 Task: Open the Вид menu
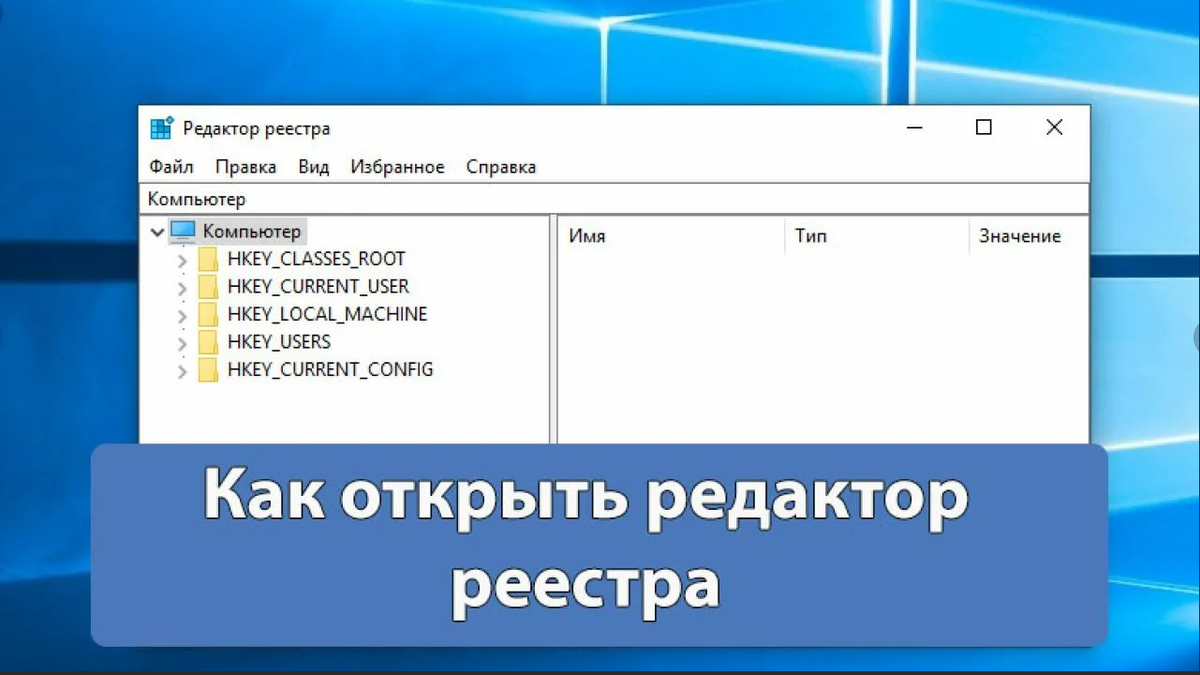pyautogui.click(x=314, y=167)
